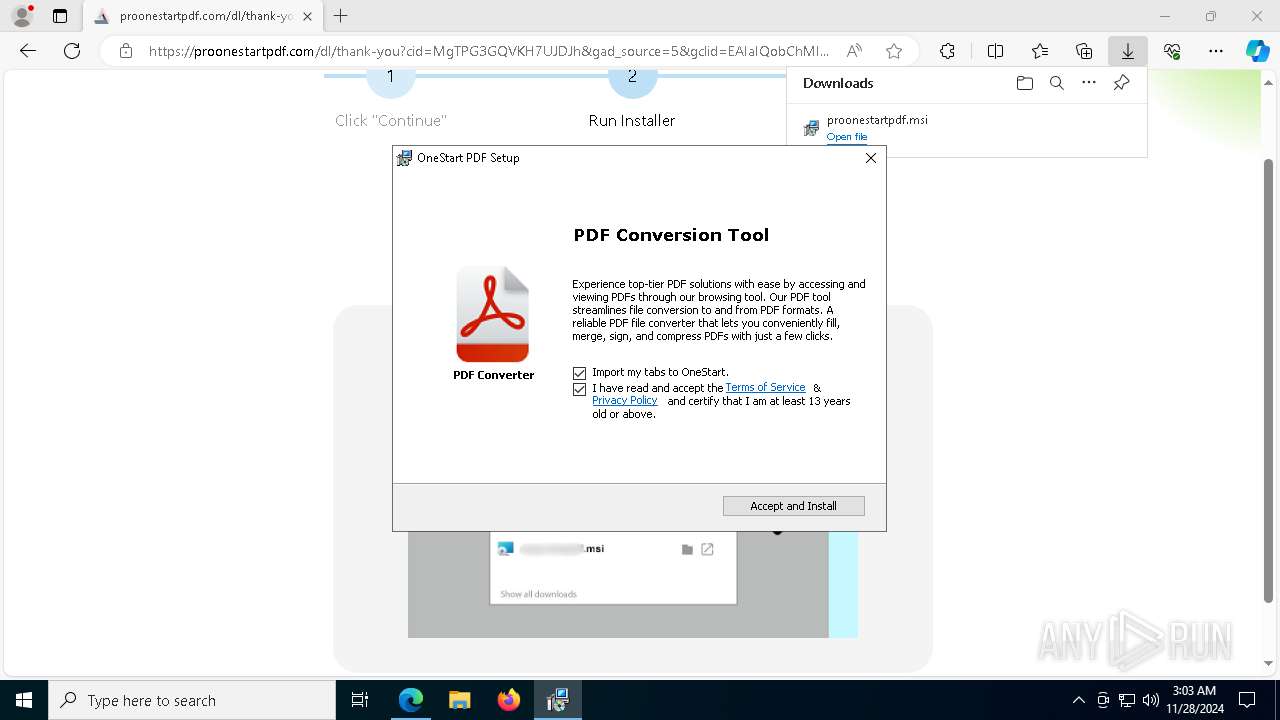Open the Windows Start menu
The height and width of the screenshot is (720, 1280).
tap(24, 700)
